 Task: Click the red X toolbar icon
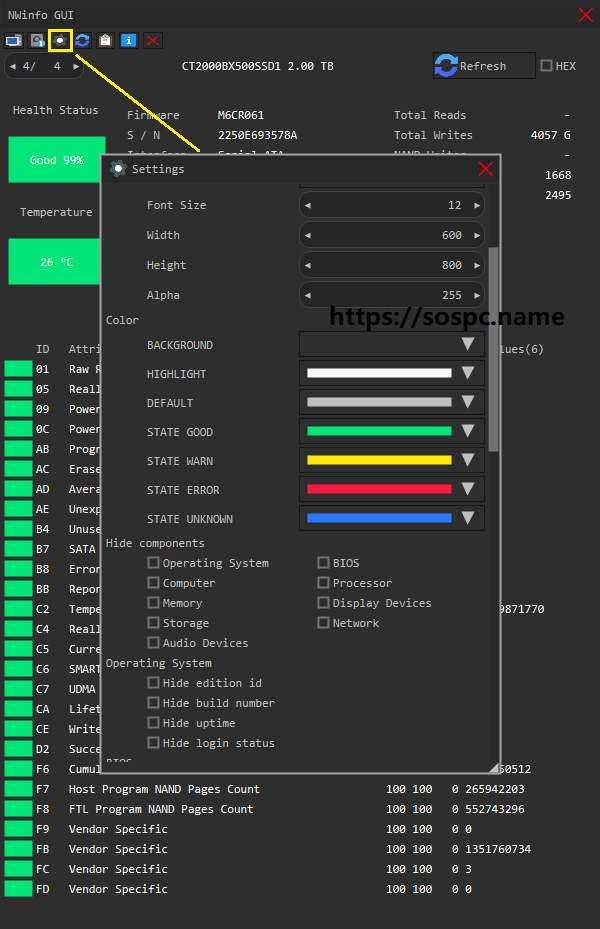pyautogui.click(x=152, y=40)
